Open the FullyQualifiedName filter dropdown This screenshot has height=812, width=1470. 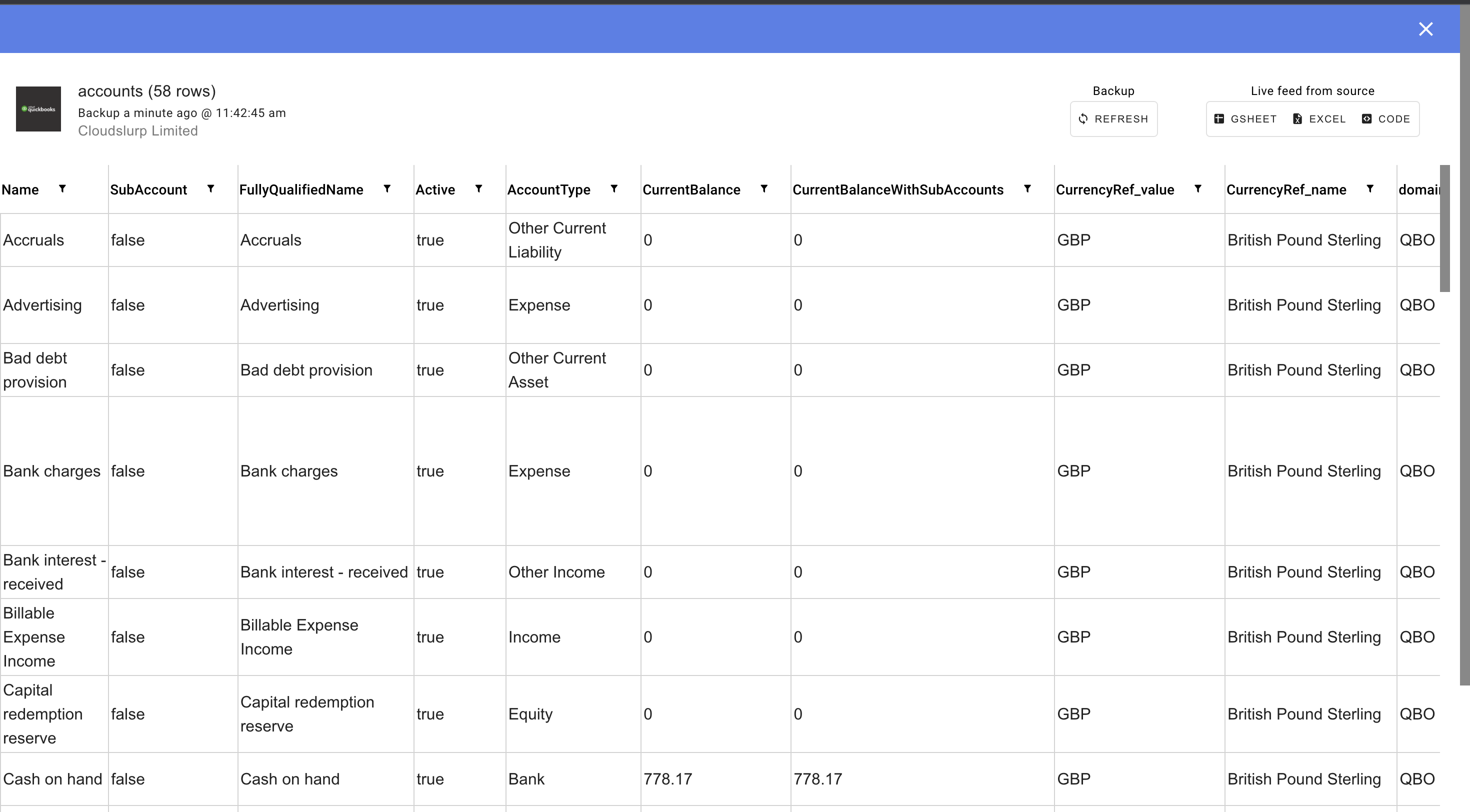pyautogui.click(x=387, y=188)
